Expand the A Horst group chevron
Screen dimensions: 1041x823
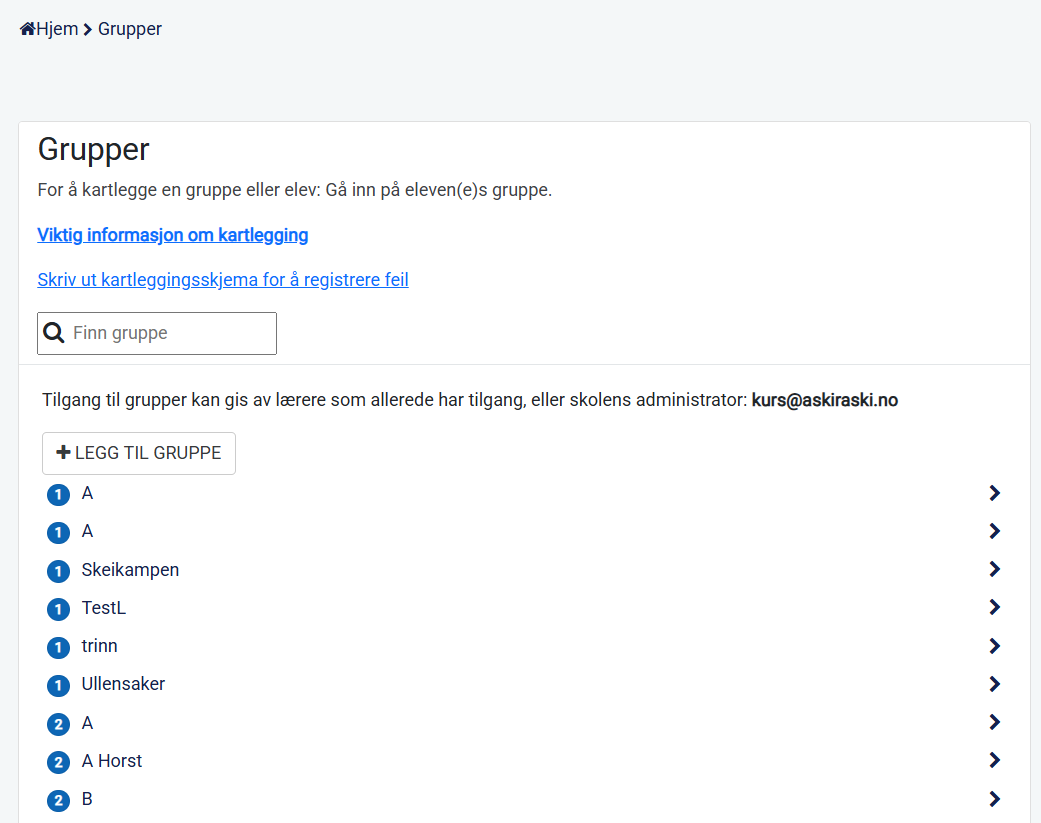tap(994, 761)
